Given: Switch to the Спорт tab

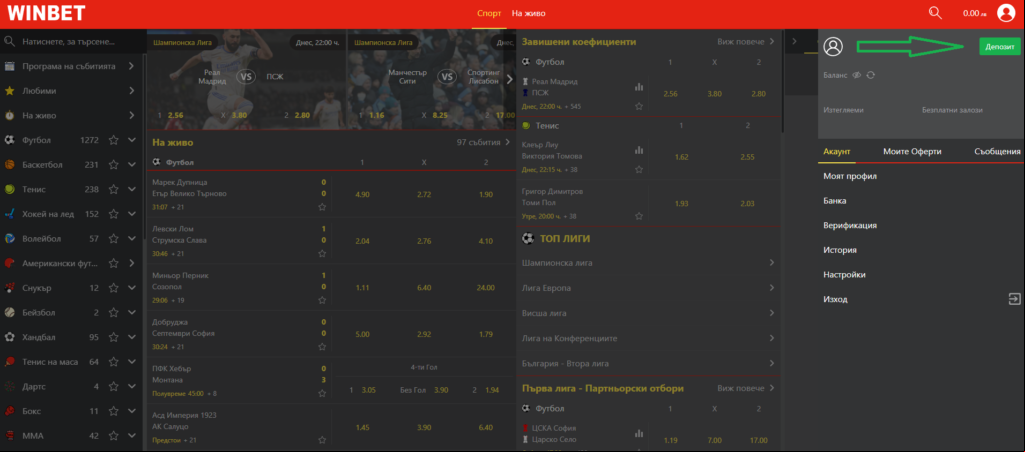Looking at the screenshot, I should tap(489, 13).
